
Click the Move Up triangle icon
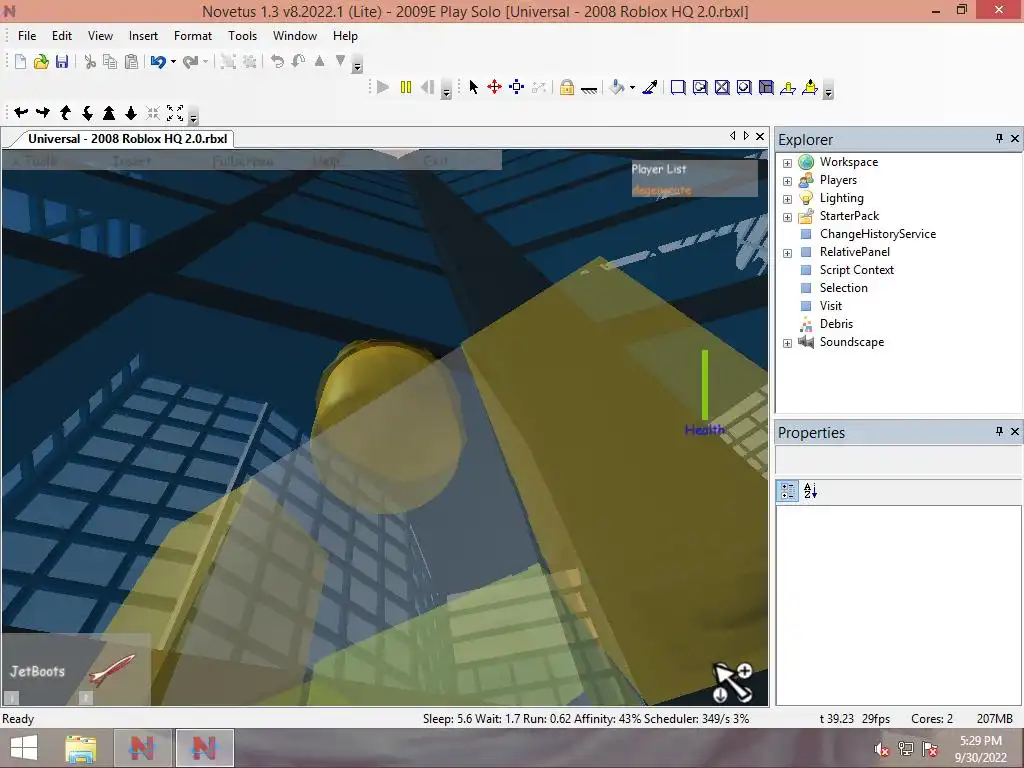pyautogui.click(x=319, y=61)
